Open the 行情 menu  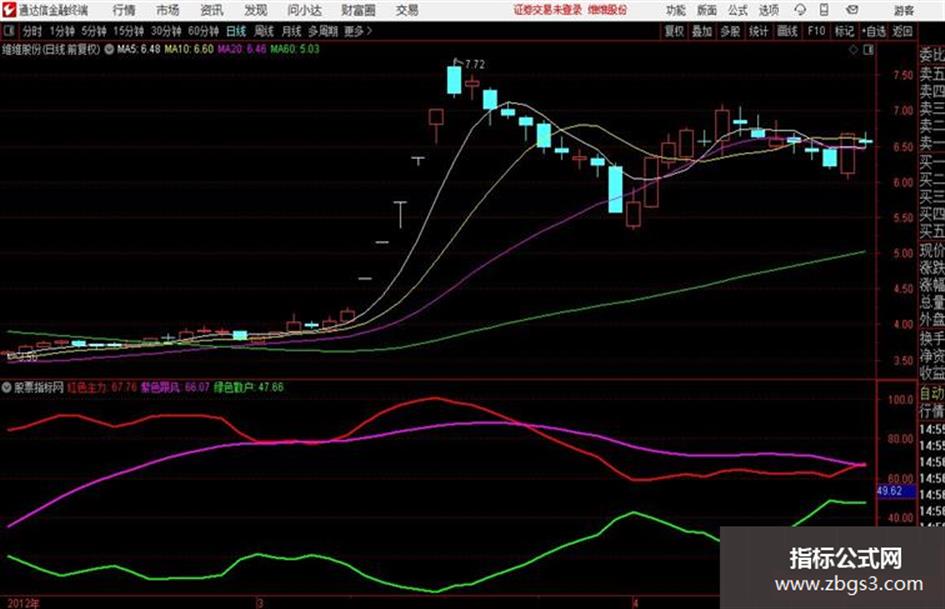coord(124,10)
